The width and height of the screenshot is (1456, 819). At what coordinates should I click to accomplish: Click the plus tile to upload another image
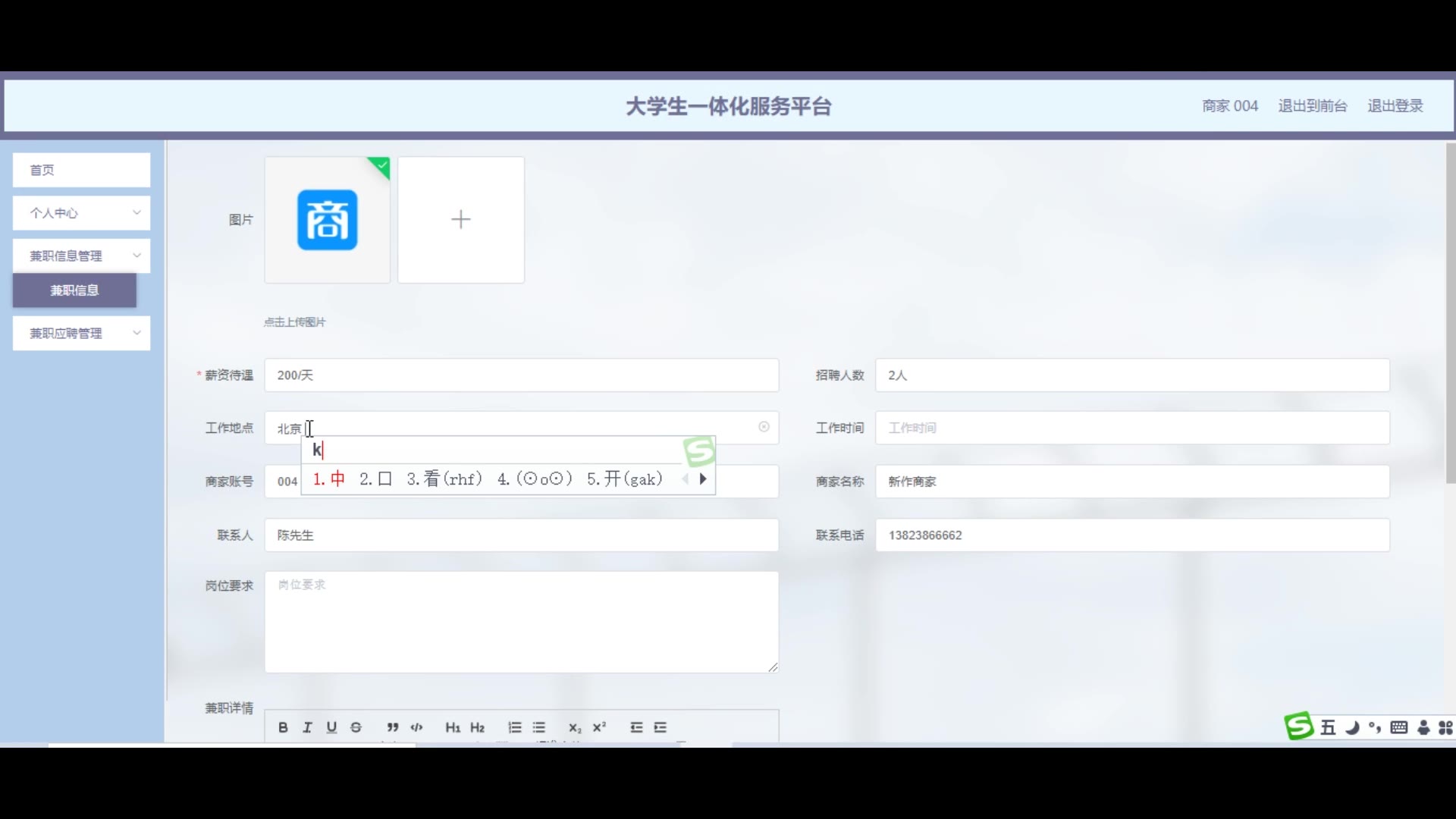(461, 220)
